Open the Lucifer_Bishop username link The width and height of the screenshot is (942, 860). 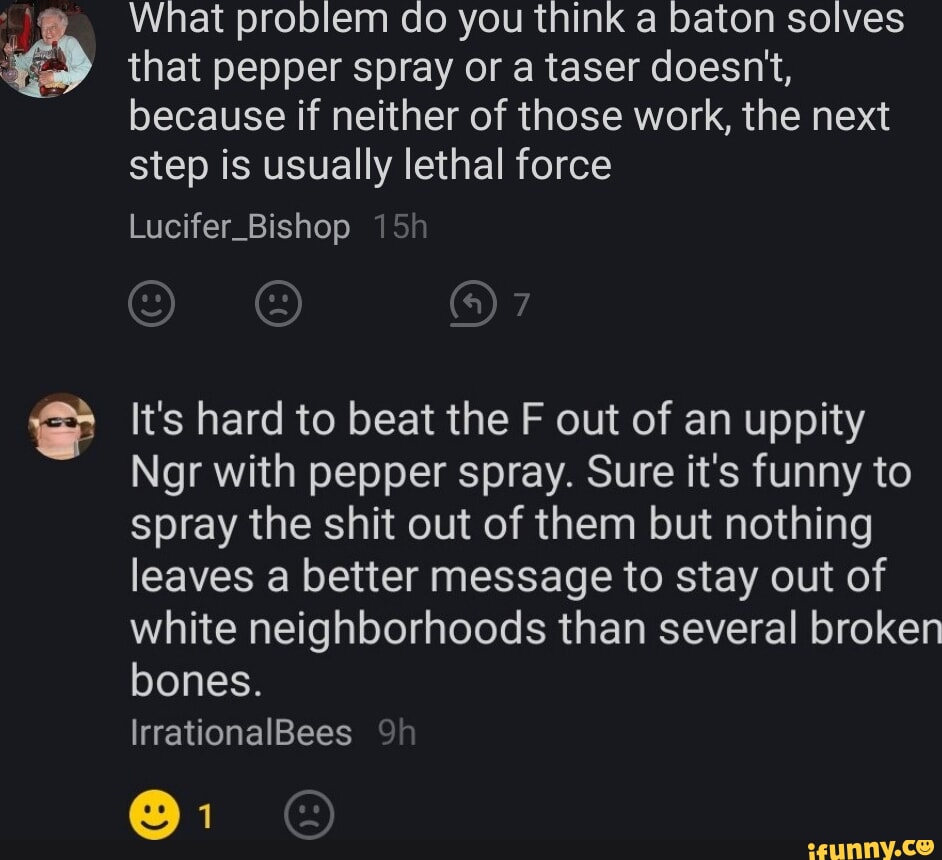pyautogui.click(x=239, y=228)
